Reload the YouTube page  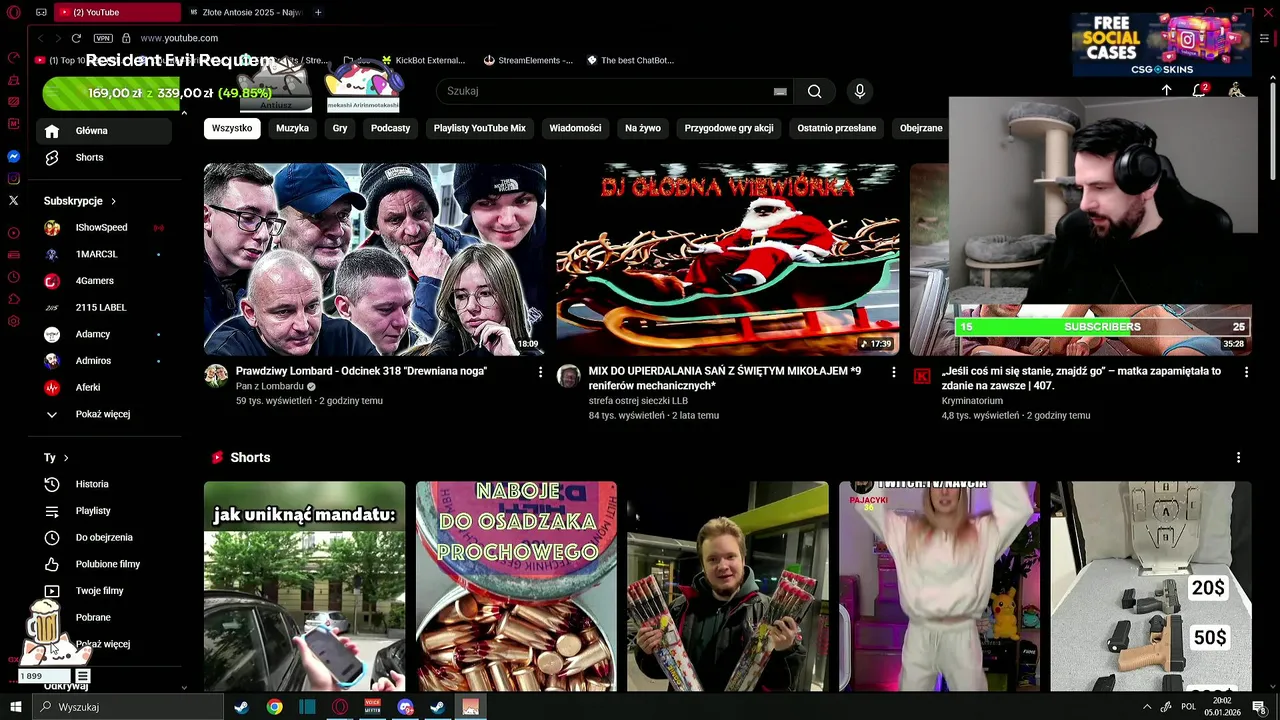click(76, 38)
